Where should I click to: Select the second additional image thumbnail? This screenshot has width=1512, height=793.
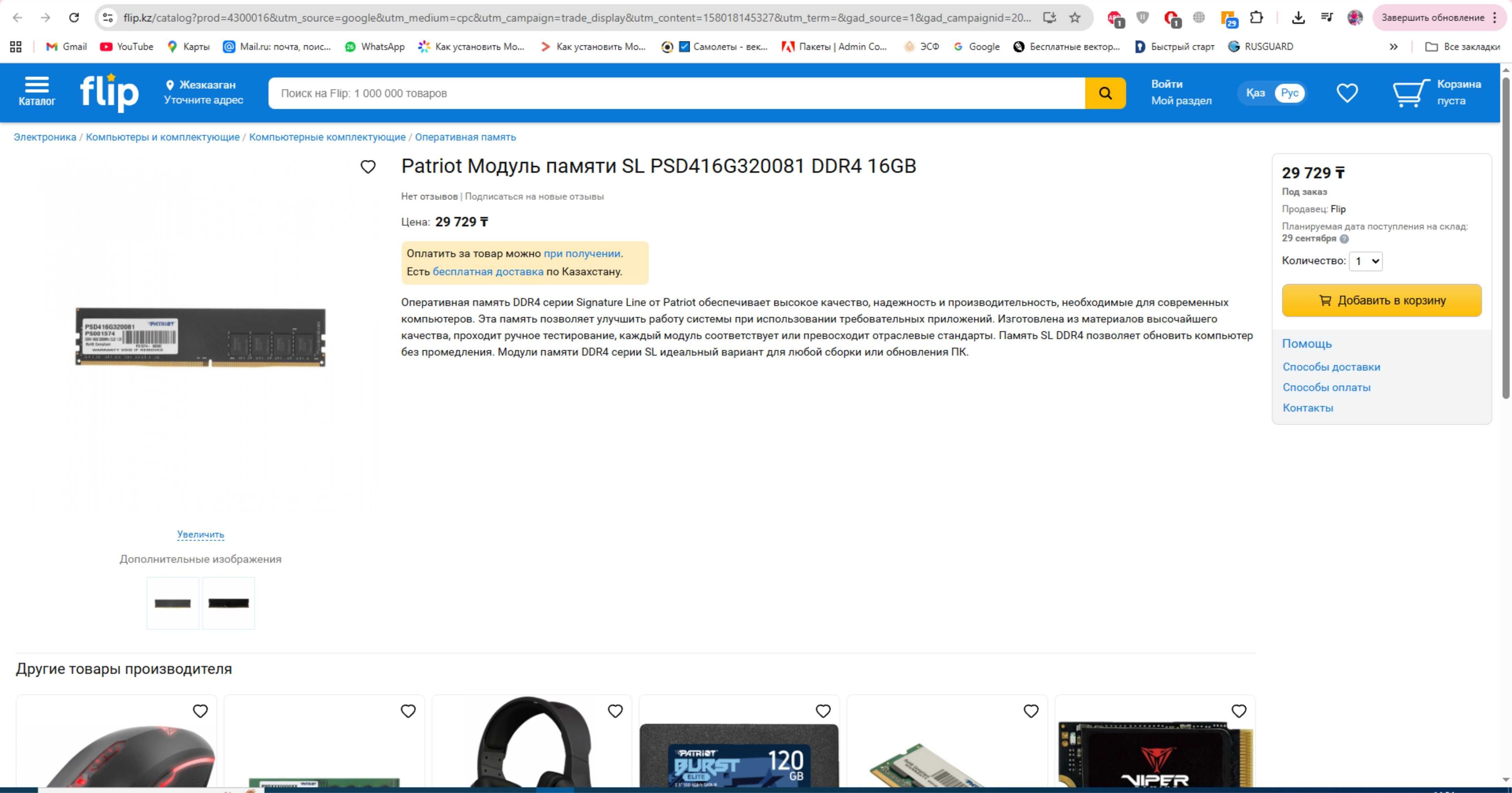click(x=228, y=603)
